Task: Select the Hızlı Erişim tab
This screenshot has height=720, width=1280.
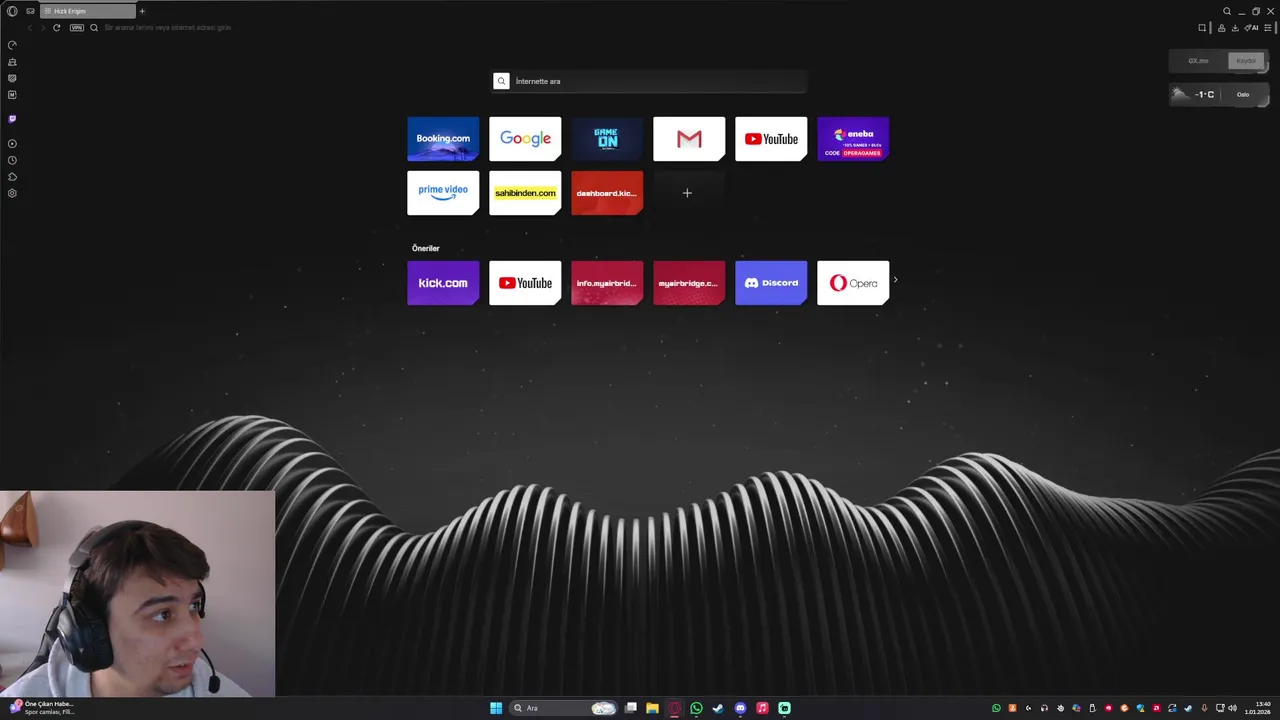Action: pyautogui.click(x=88, y=11)
